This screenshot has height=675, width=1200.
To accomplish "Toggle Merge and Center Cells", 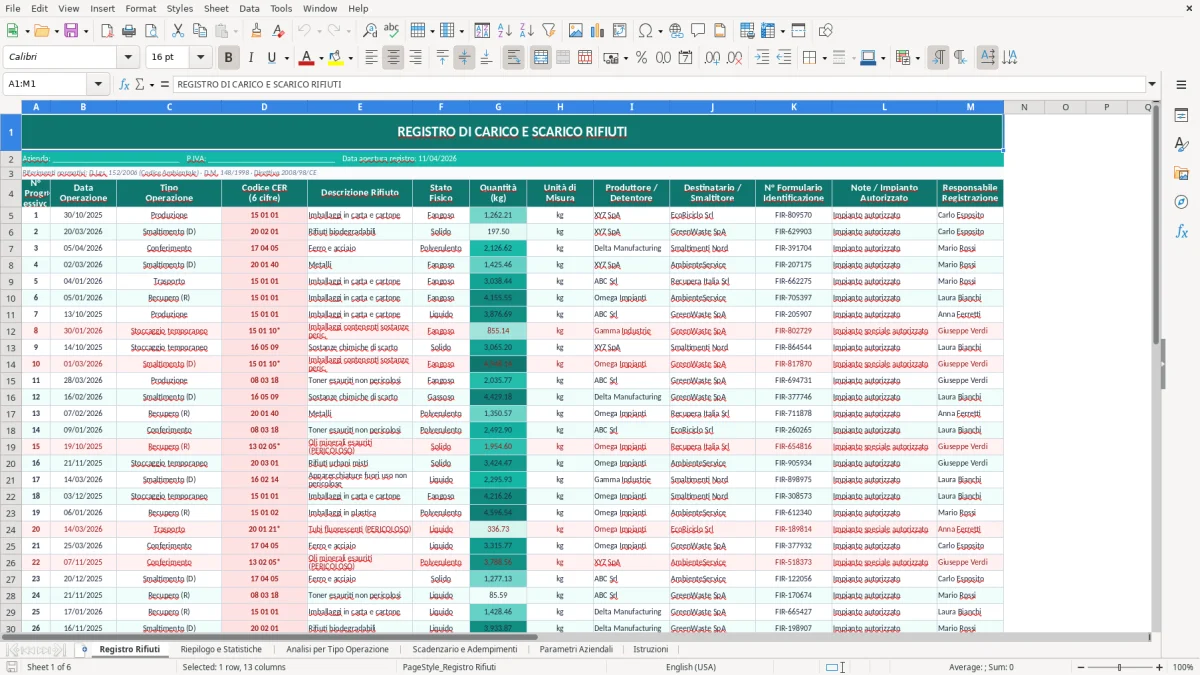I will pos(541,58).
